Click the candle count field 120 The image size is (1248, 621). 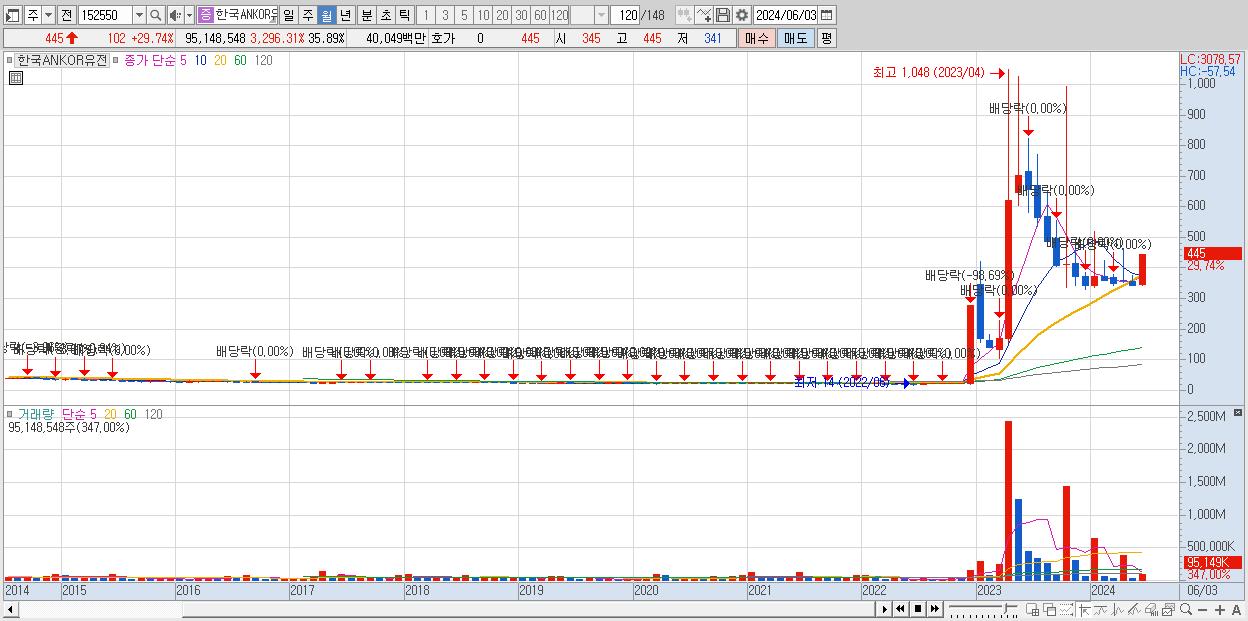[626, 15]
